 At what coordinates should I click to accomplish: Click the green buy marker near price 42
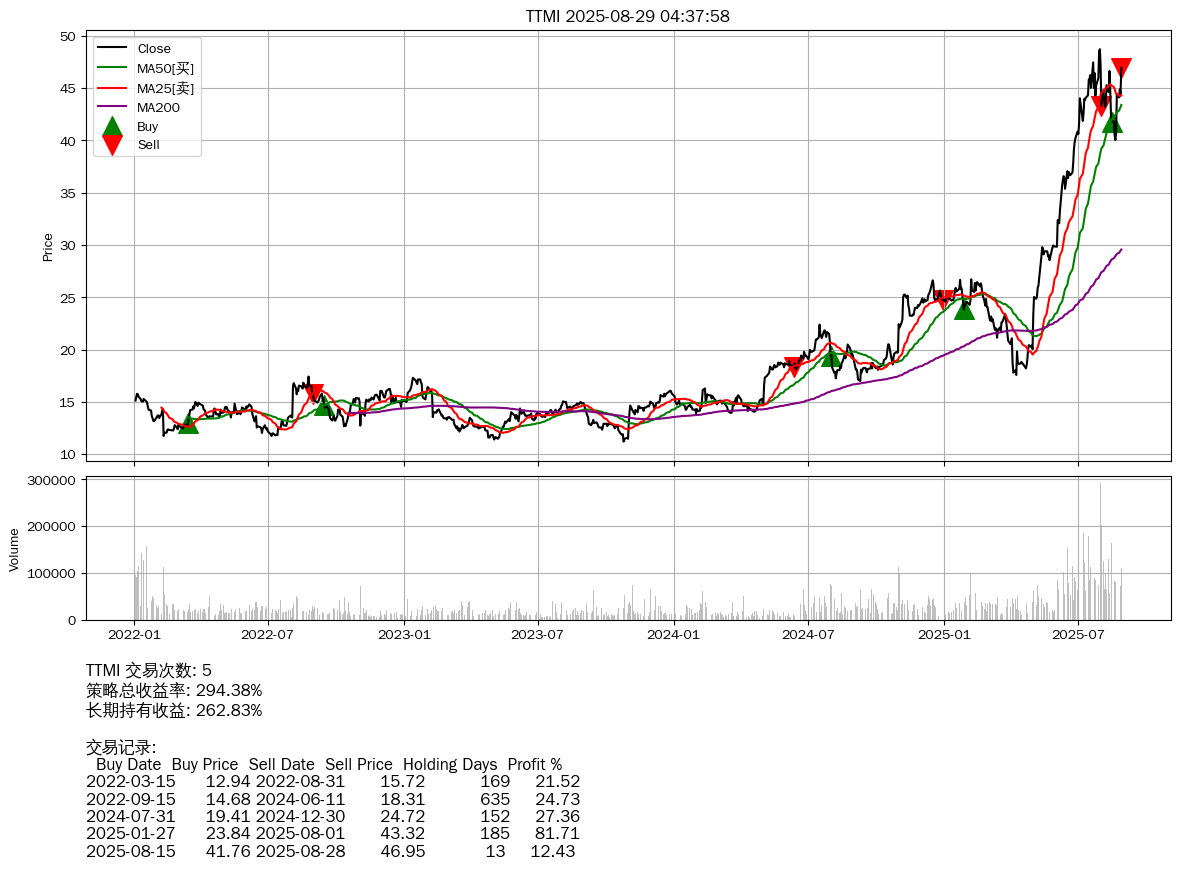click(1112, 122)
